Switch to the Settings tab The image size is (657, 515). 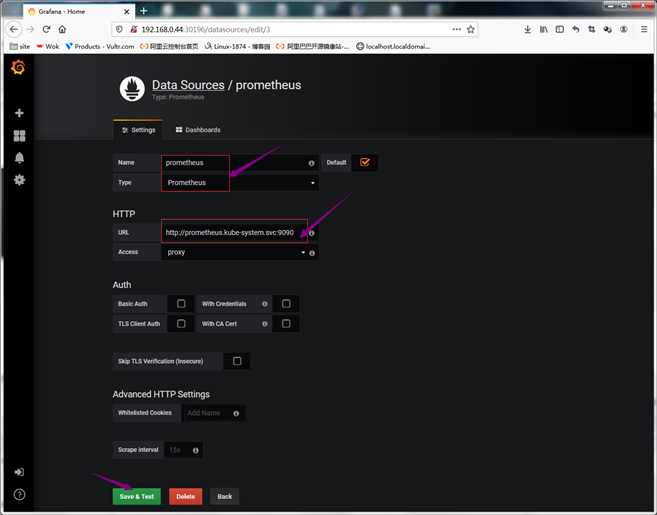pyautogui.click(x=138, y=130)
